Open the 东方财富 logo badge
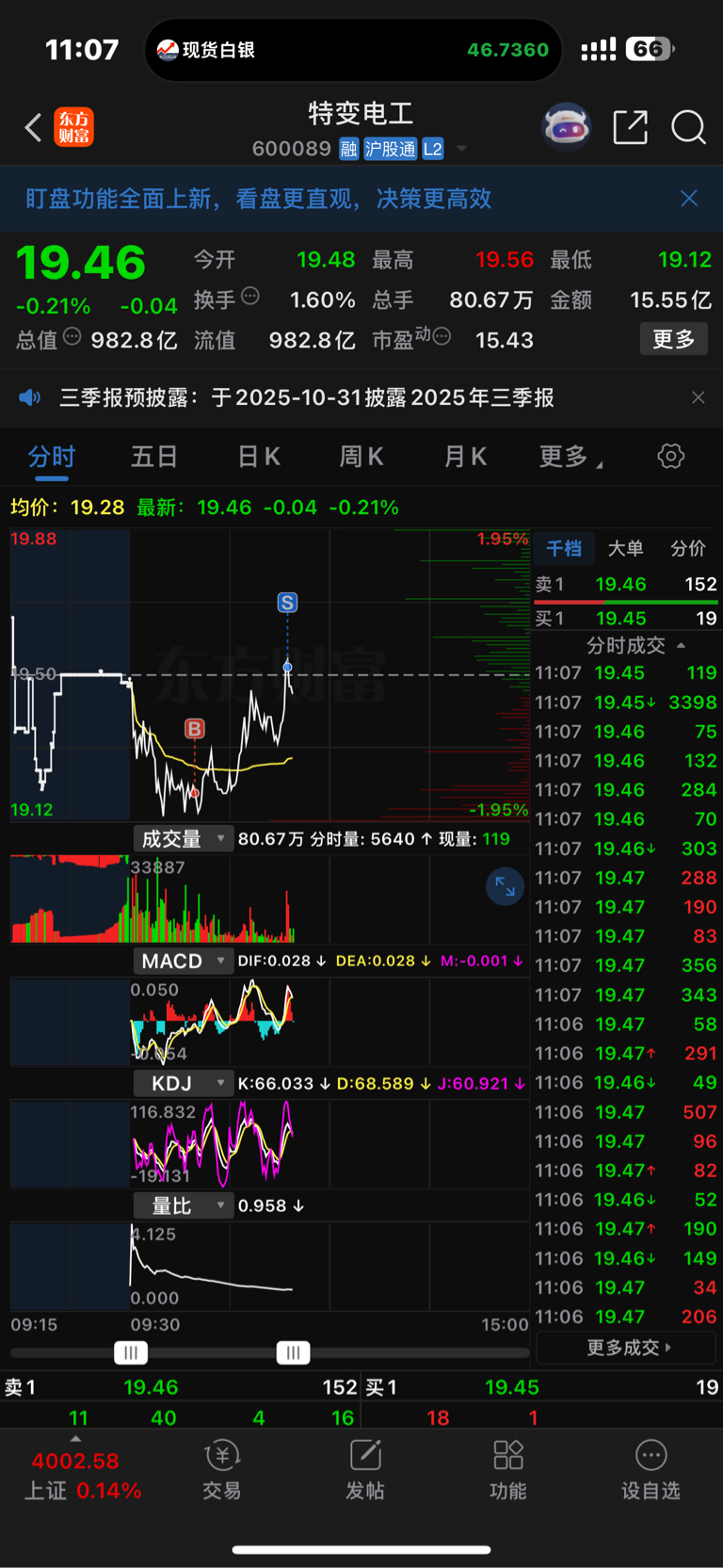Image resolution: width=723 pixels, height=1568 pixels. [73, 127]
